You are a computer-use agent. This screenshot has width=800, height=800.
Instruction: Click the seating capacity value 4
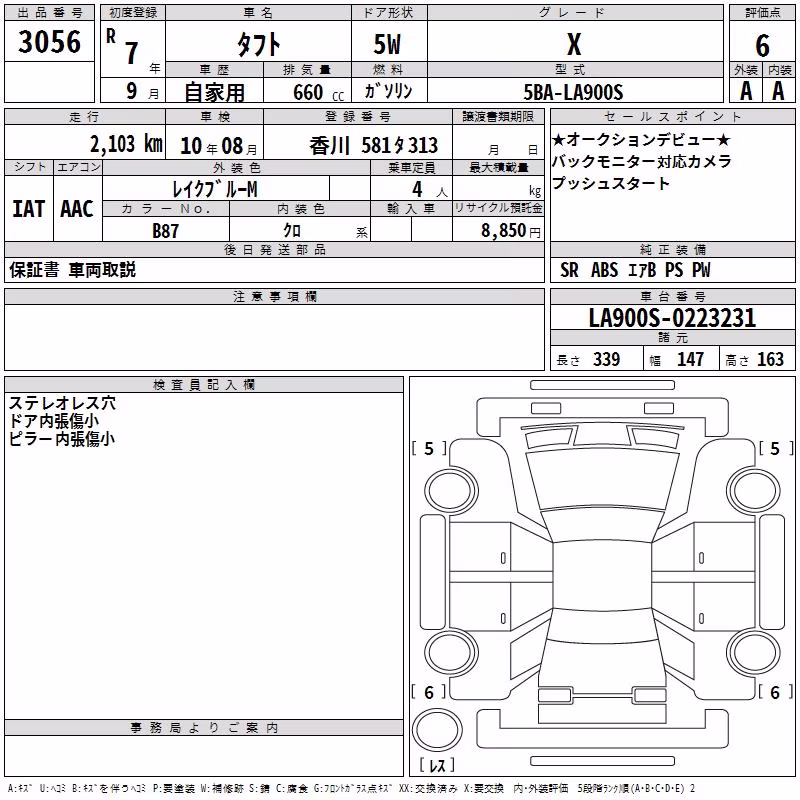point(417,189)
